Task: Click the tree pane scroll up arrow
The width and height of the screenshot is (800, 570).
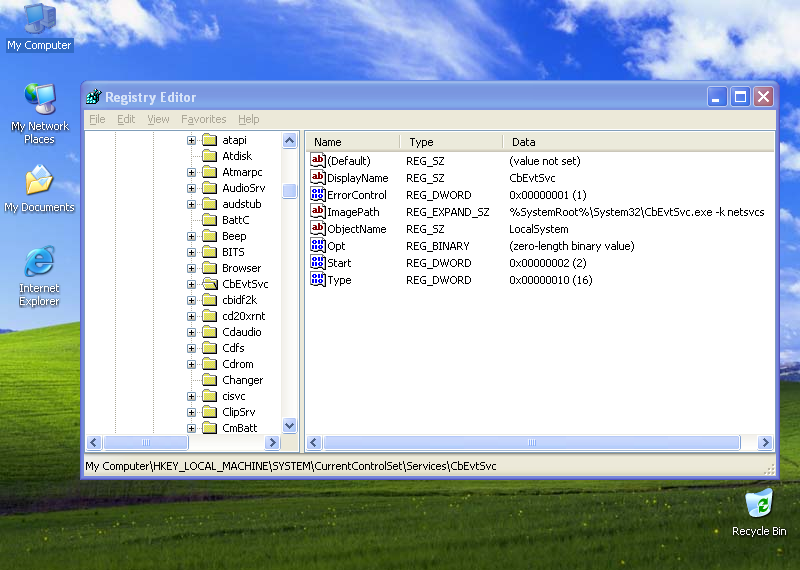Action: tap(289, 140)
